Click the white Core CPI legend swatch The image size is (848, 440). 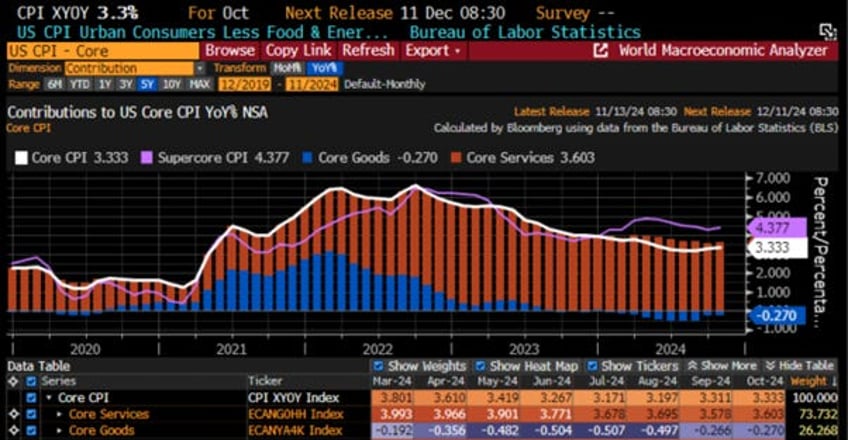[21, 158]
